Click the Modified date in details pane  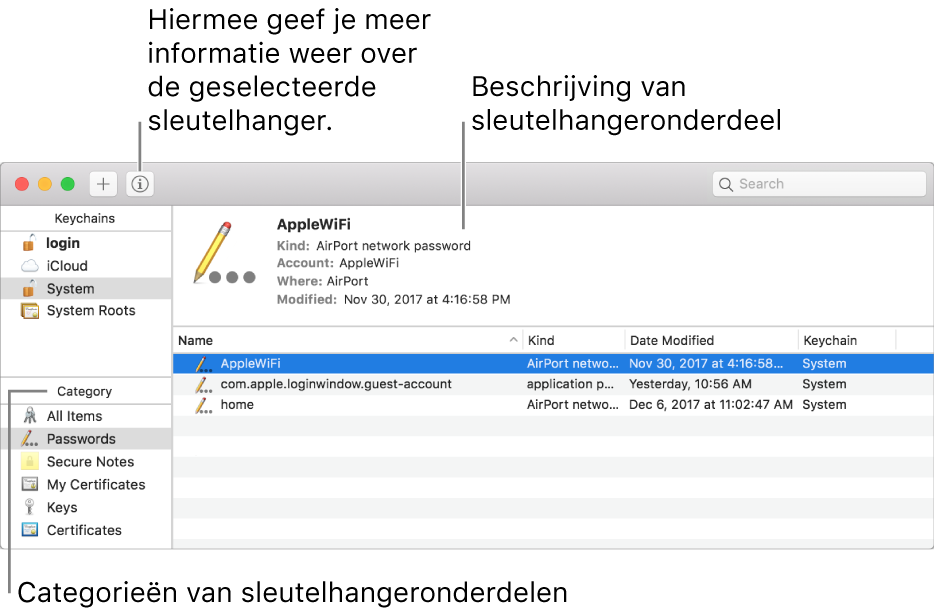(427, 300)
